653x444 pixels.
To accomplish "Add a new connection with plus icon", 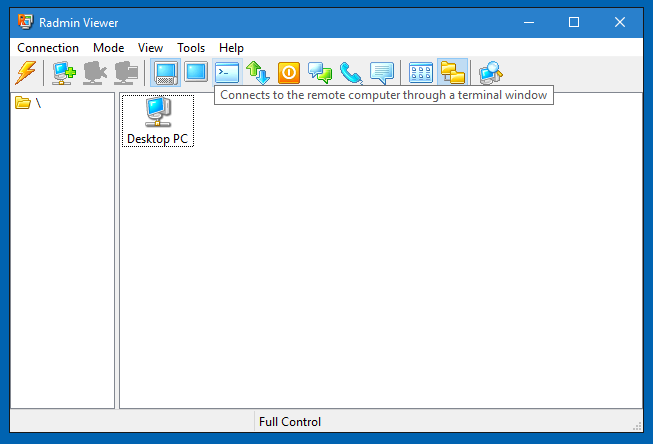I will click(x=64, y=73).
